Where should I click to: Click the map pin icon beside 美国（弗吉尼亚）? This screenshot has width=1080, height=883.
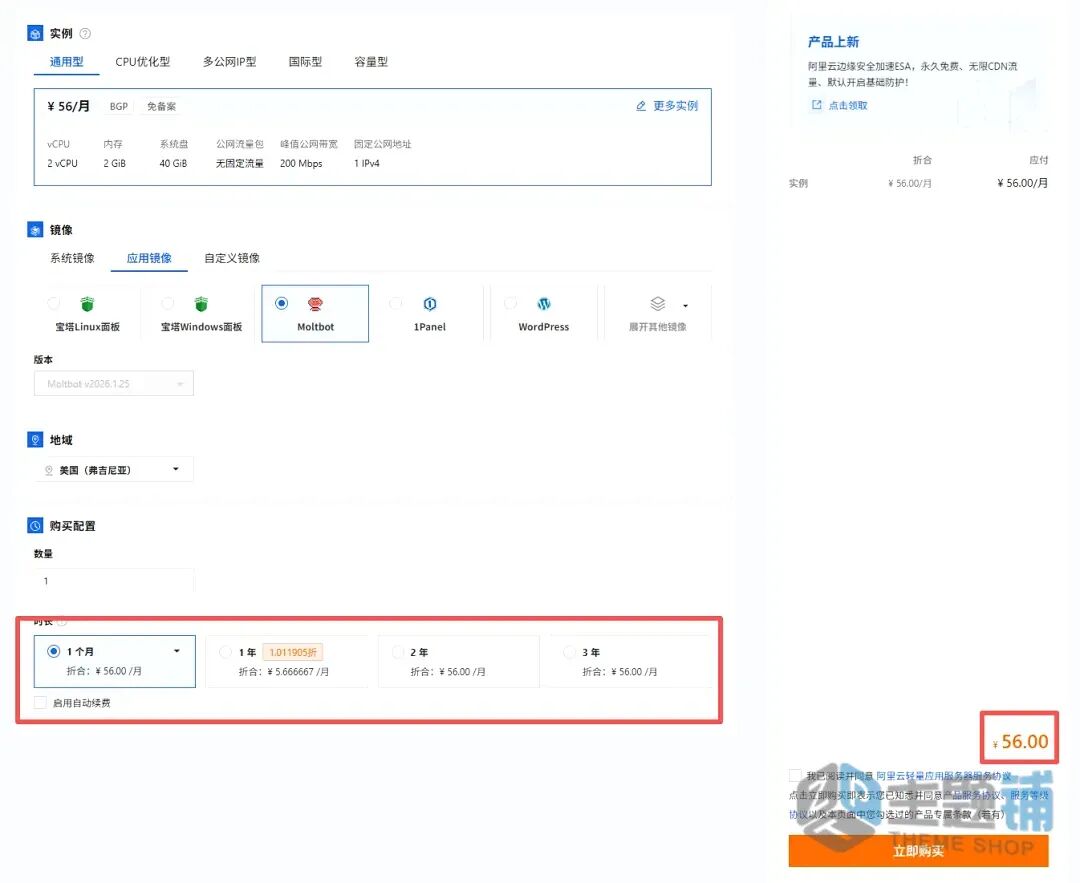[49, 470]
